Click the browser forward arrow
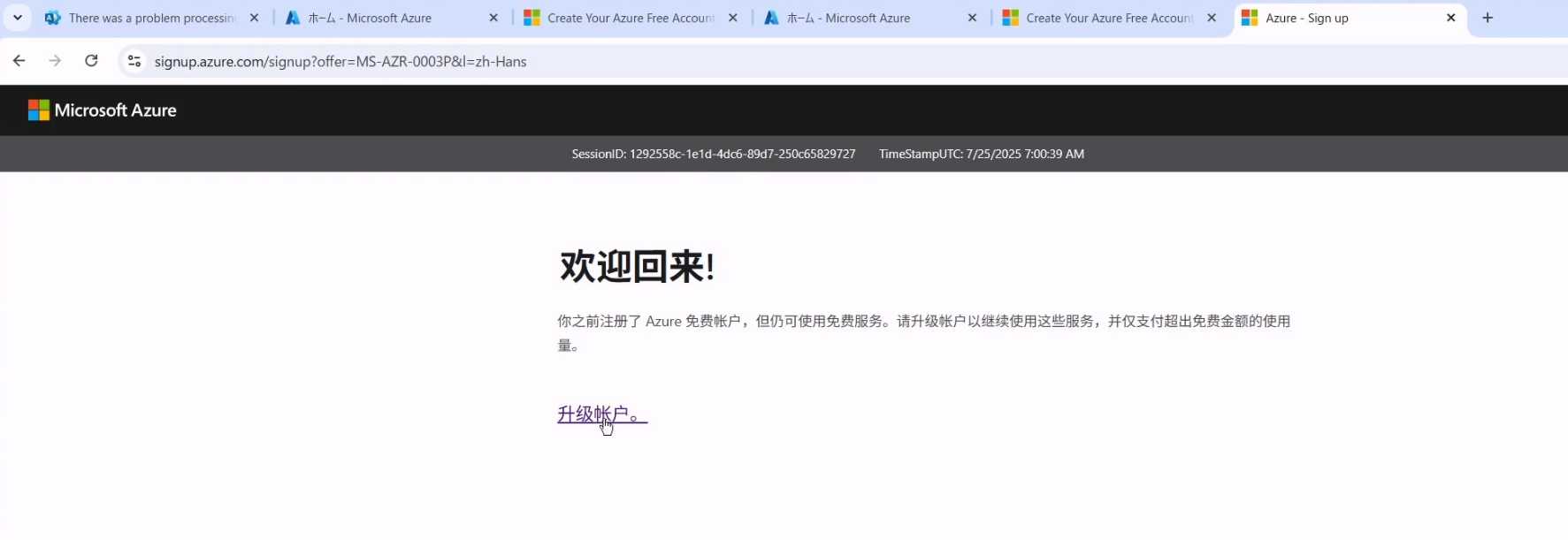Image resolution: width=1568 pixels, height=540 pixels. pos(55,61)
